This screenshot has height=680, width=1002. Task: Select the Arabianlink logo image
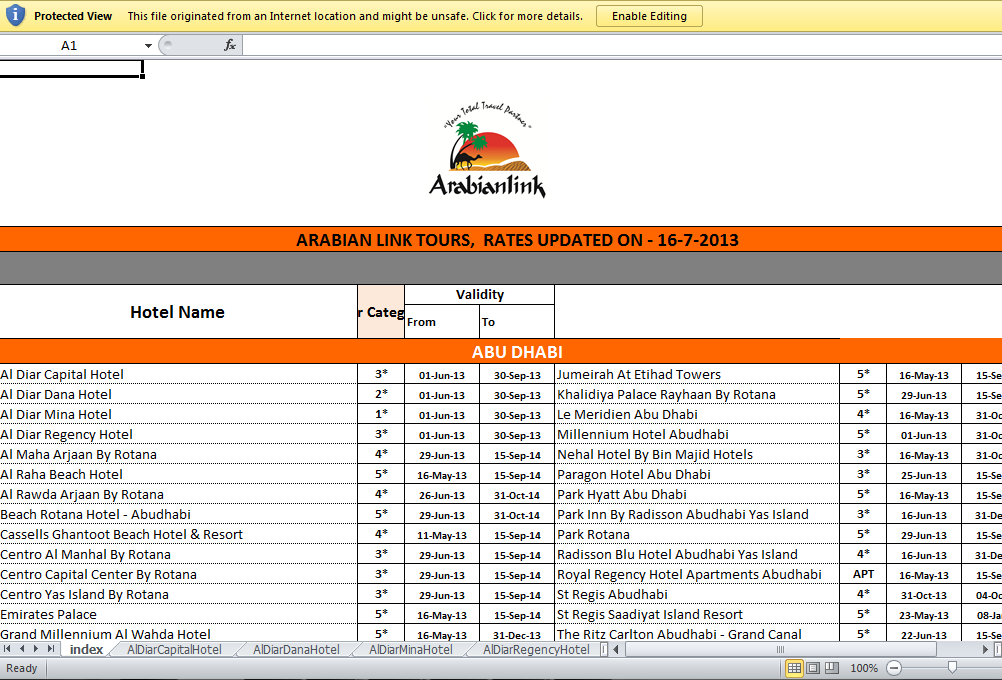click(x=488, y=149)
